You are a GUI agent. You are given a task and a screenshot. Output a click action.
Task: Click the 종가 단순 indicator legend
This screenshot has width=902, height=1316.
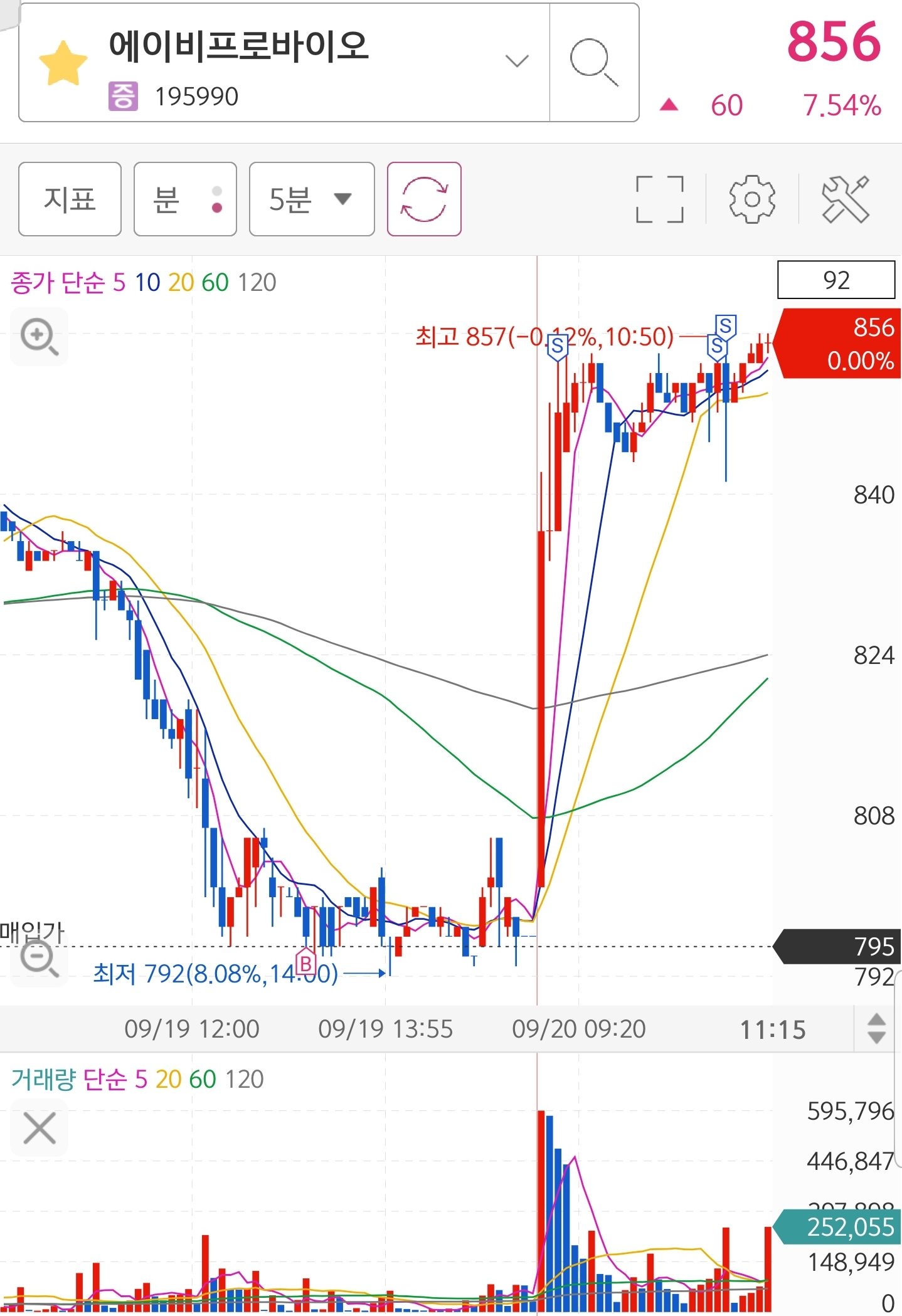(58, 283)
